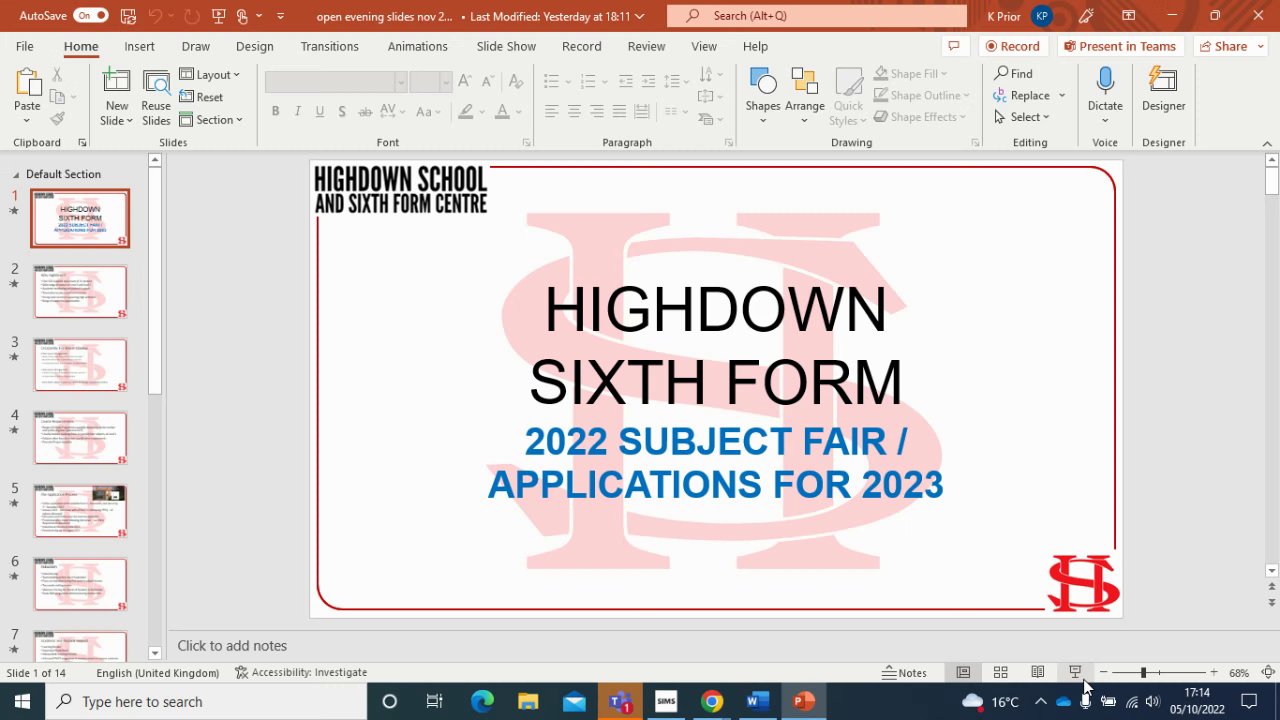The width and height of the screenshot is (1280, 720).
Task: Click the Find button
Action: point(1014,74)
